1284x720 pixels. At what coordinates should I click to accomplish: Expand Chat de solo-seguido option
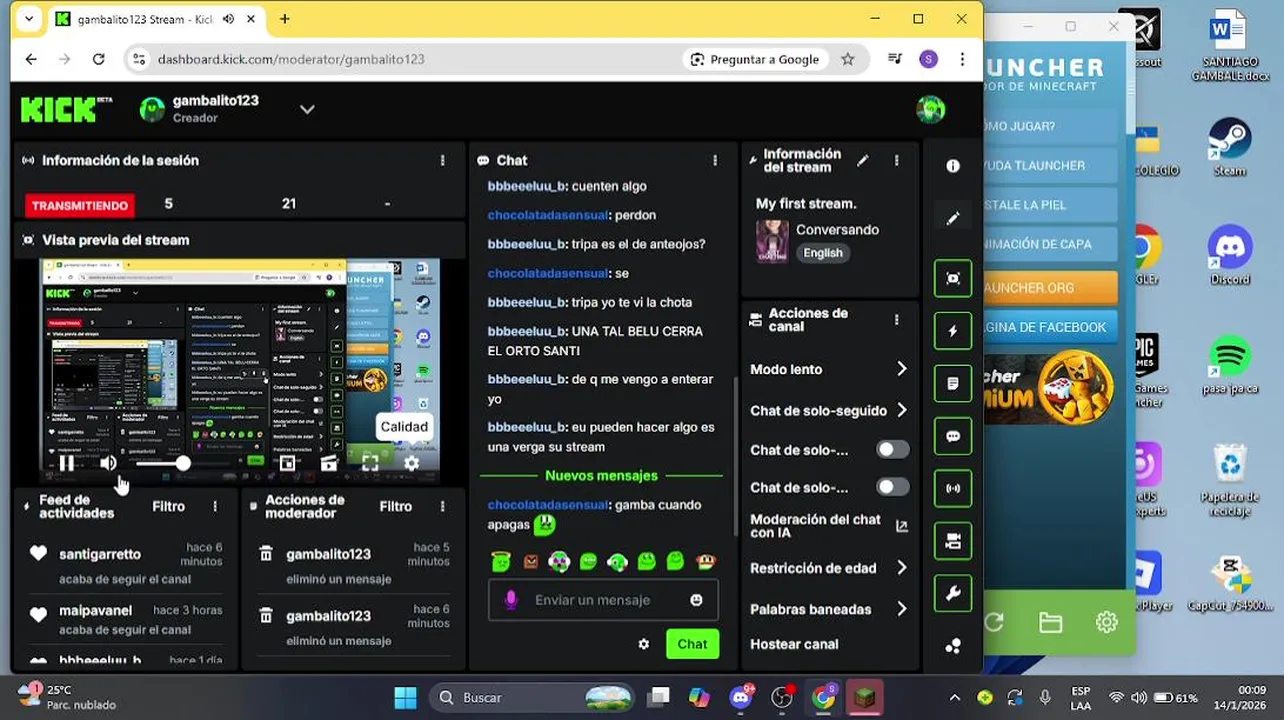point(901,410)
